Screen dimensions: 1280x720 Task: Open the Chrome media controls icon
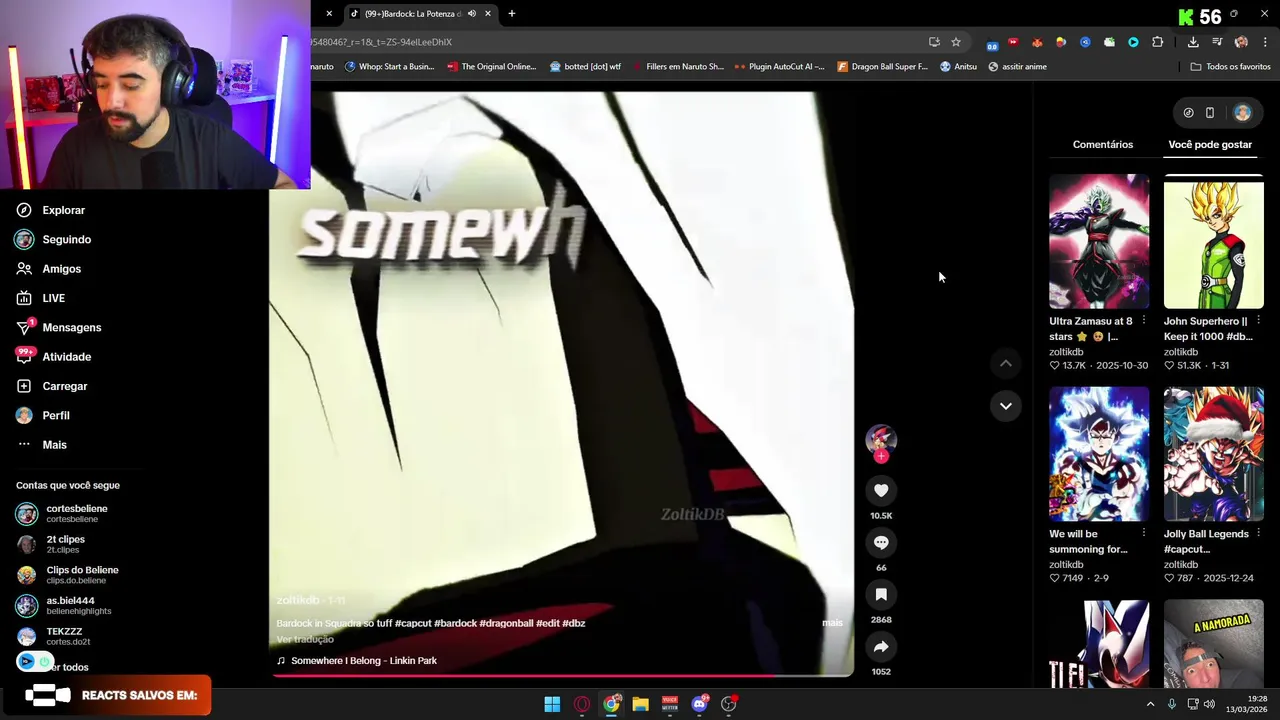click(1217, 42)
